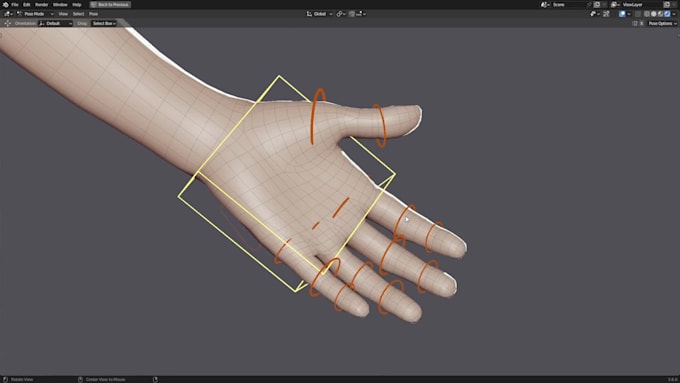Image resolution: width=680 pixels, height=383 pixels.
Task: Click the active tool icon in tool settings
Action: coord(7,23)
